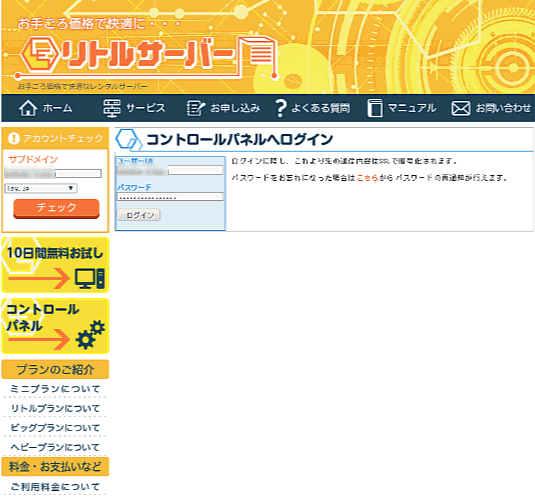
Task: Open ミニプランについて link
Action: coord(55,389)
